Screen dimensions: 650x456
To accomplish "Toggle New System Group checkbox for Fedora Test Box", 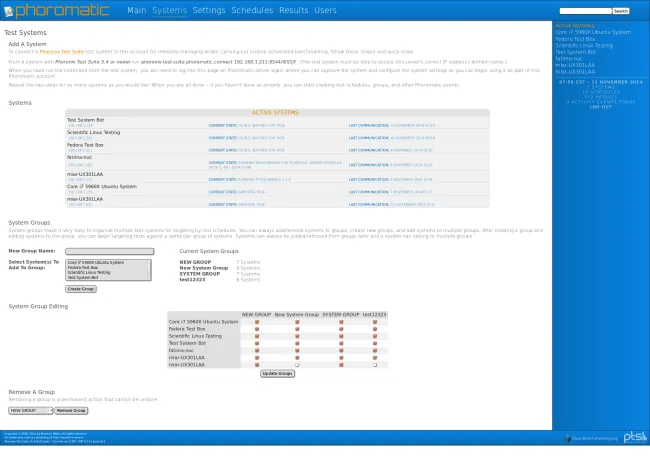I will click(x=297, y=329).
